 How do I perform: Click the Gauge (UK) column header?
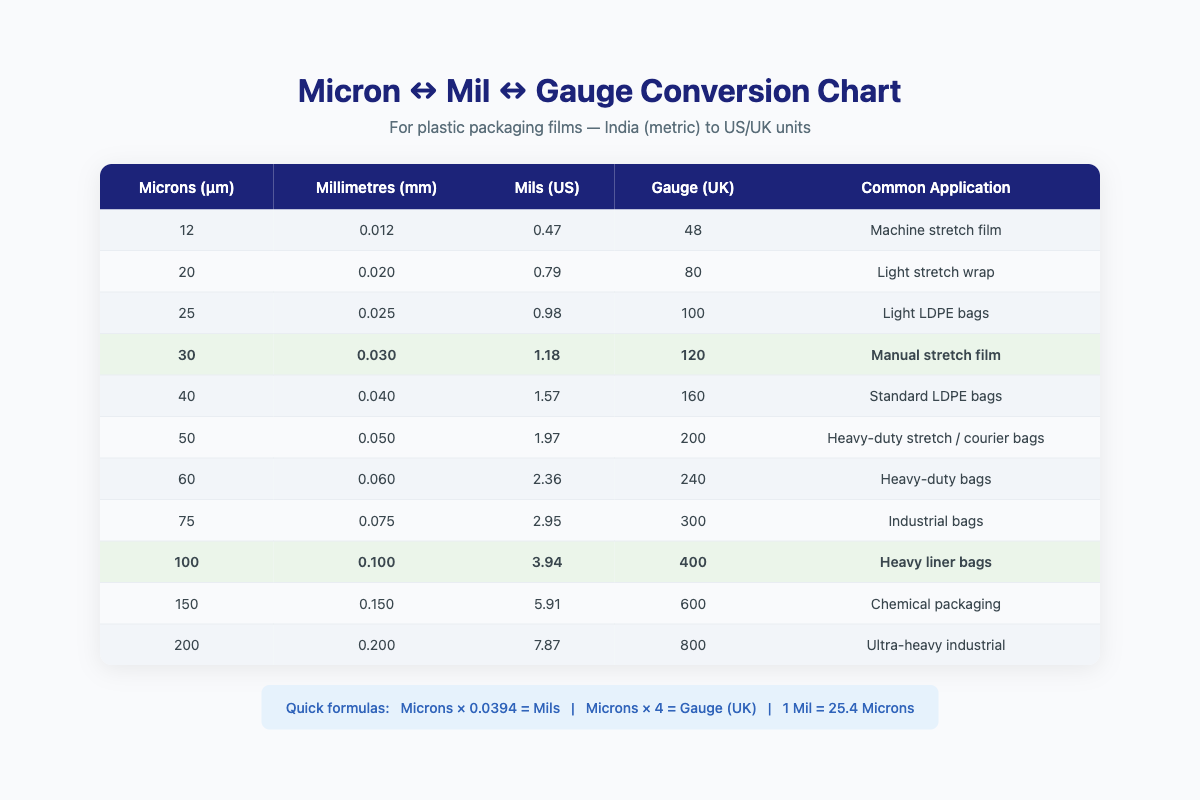[x=693, y=187]
